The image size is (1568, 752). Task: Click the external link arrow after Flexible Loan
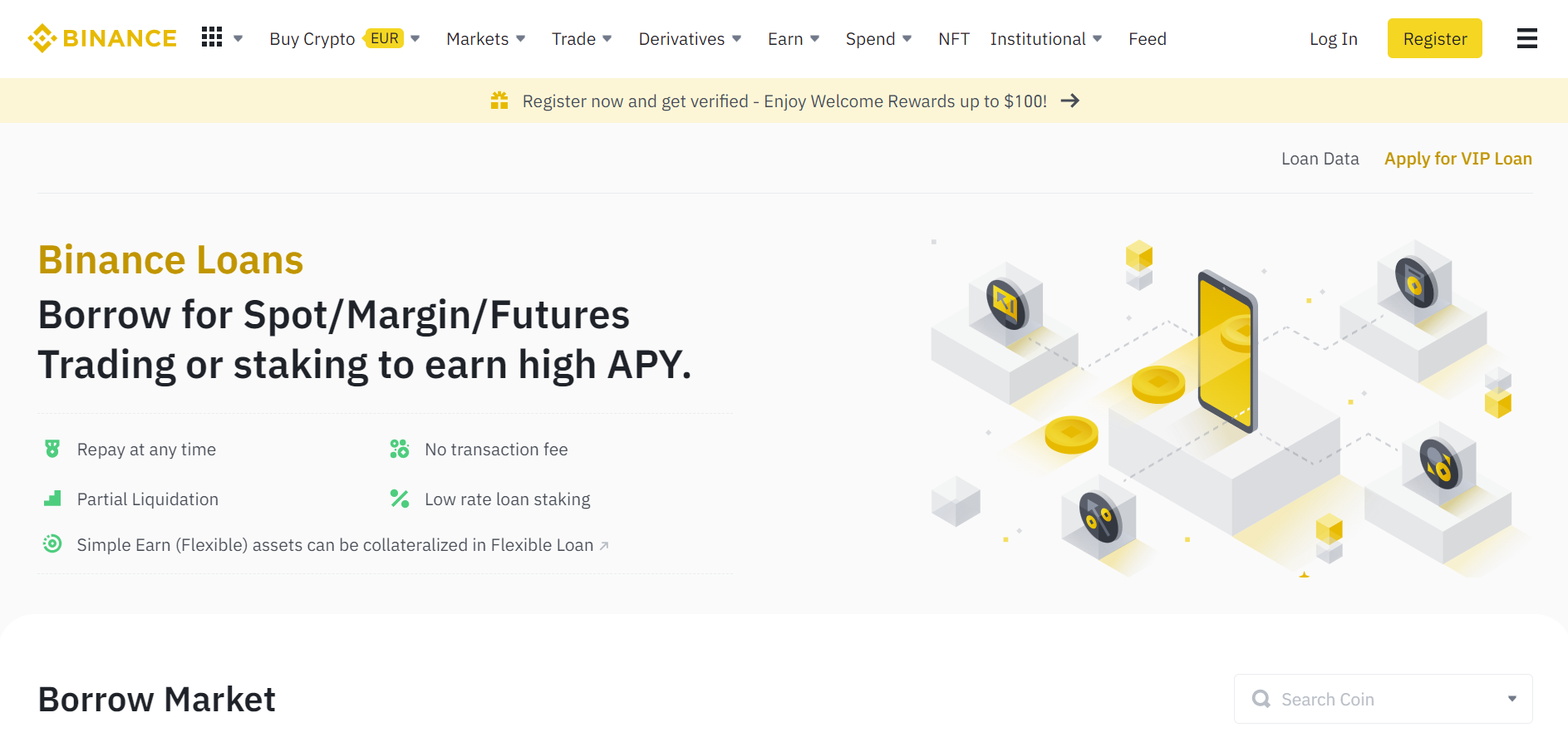pyautogui.click(x=604, y=545)
